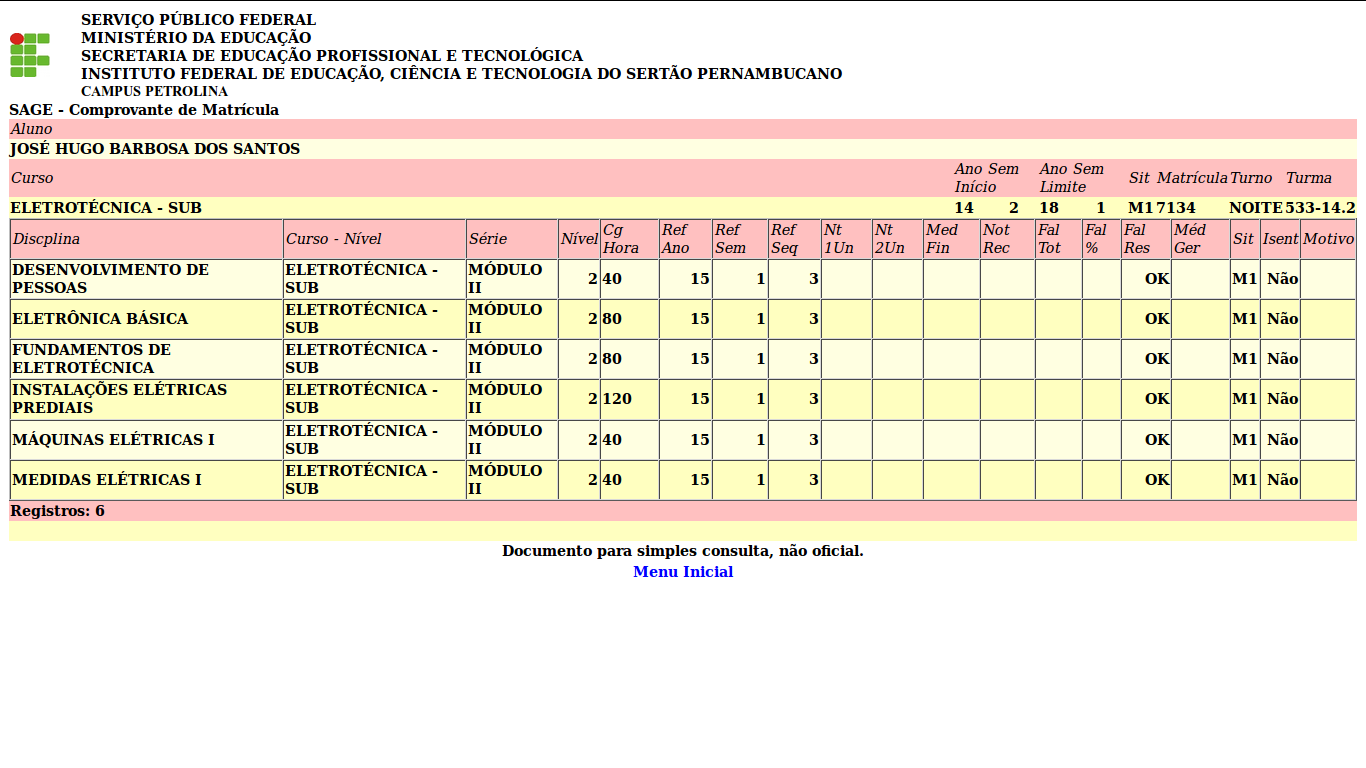1366x768 pixels.
Task: Click the turma value 533-14.2
Action: pyautogui.click(x=1320, y=208)
